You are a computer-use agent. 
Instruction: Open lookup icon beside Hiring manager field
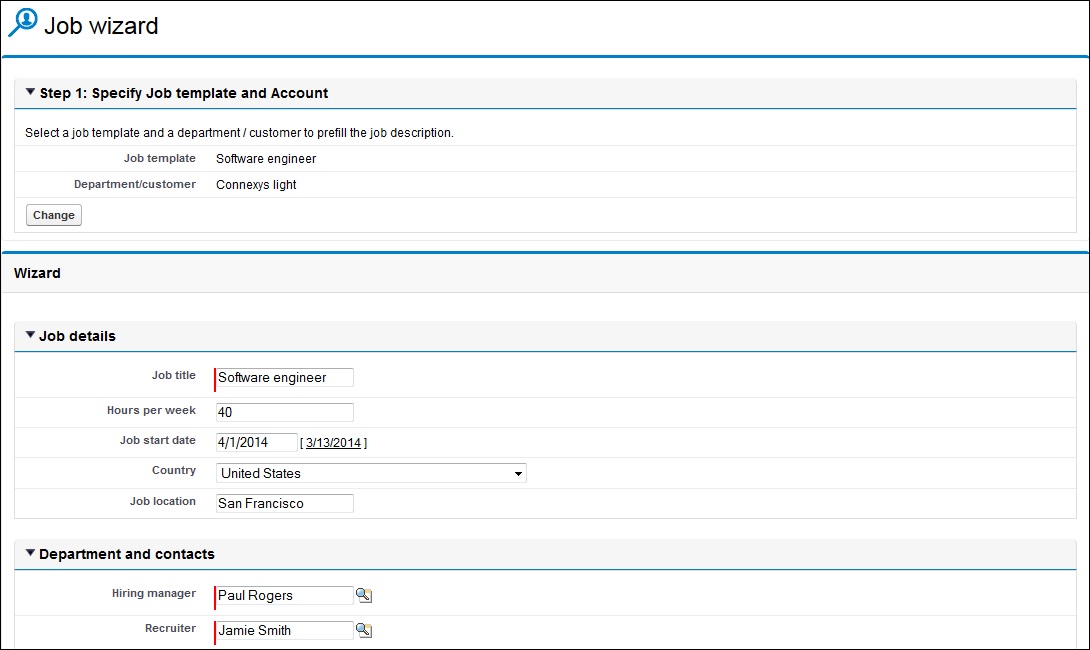(364, 595)
